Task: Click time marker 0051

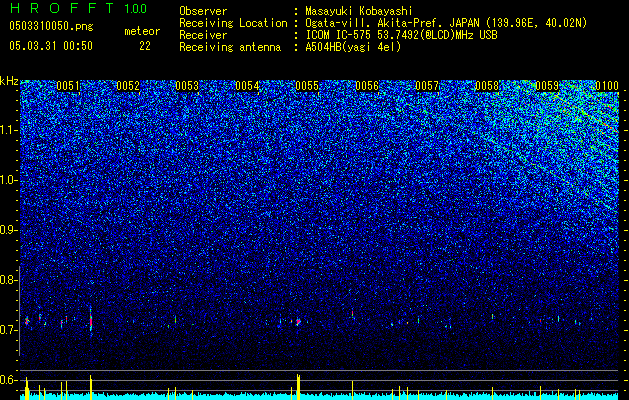Action: click(68, 86)
